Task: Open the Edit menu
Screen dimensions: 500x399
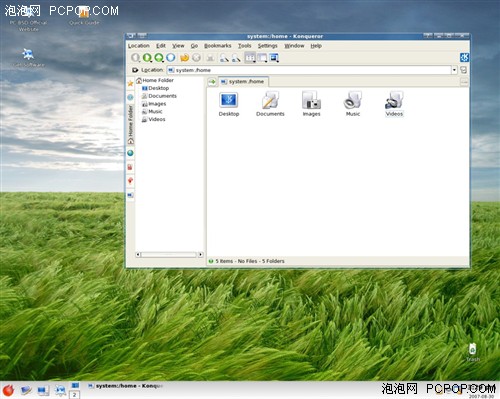Action: [x=161, y=46]
